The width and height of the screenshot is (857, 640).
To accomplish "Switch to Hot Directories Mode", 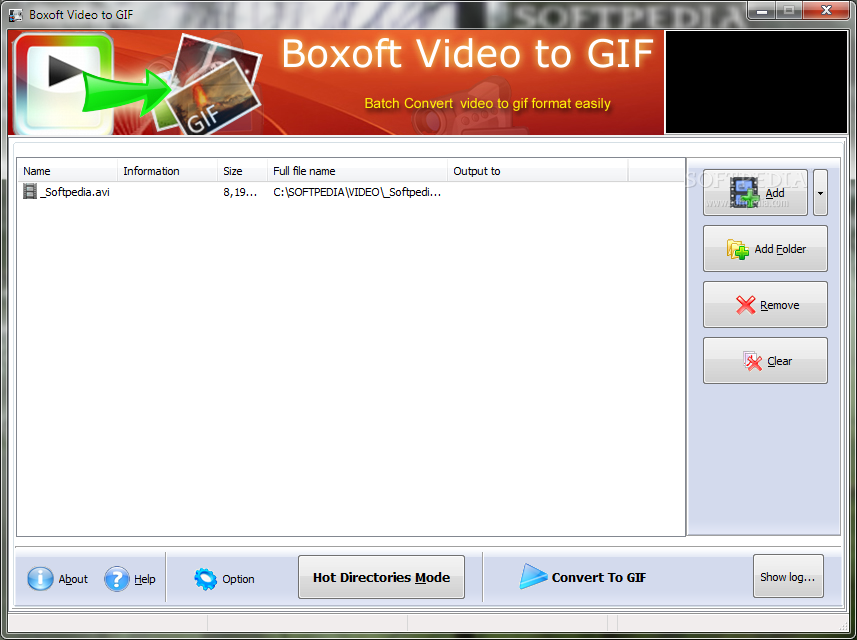I will [x=381, y=577].
